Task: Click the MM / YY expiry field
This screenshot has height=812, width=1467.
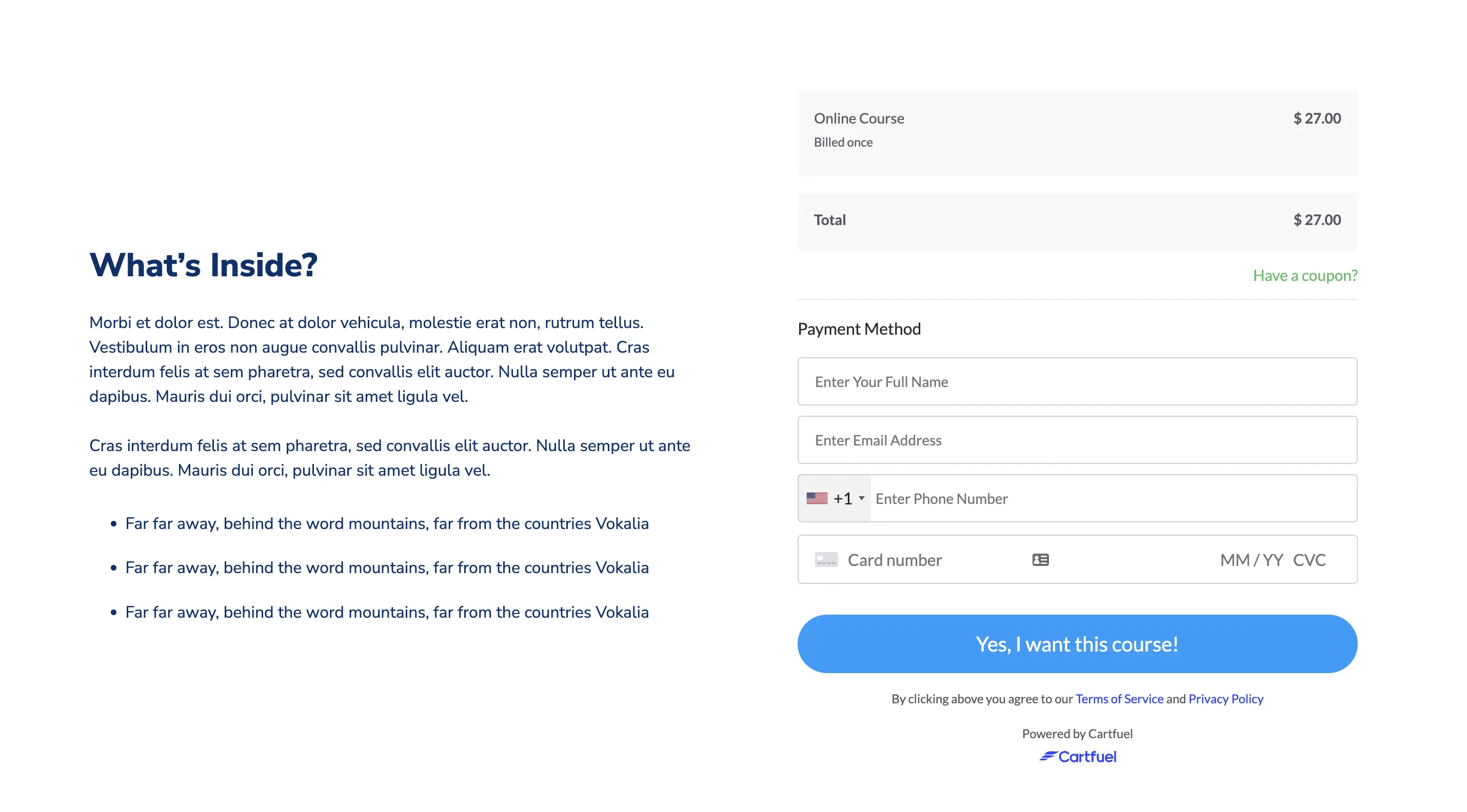Action: (1251, 560)
